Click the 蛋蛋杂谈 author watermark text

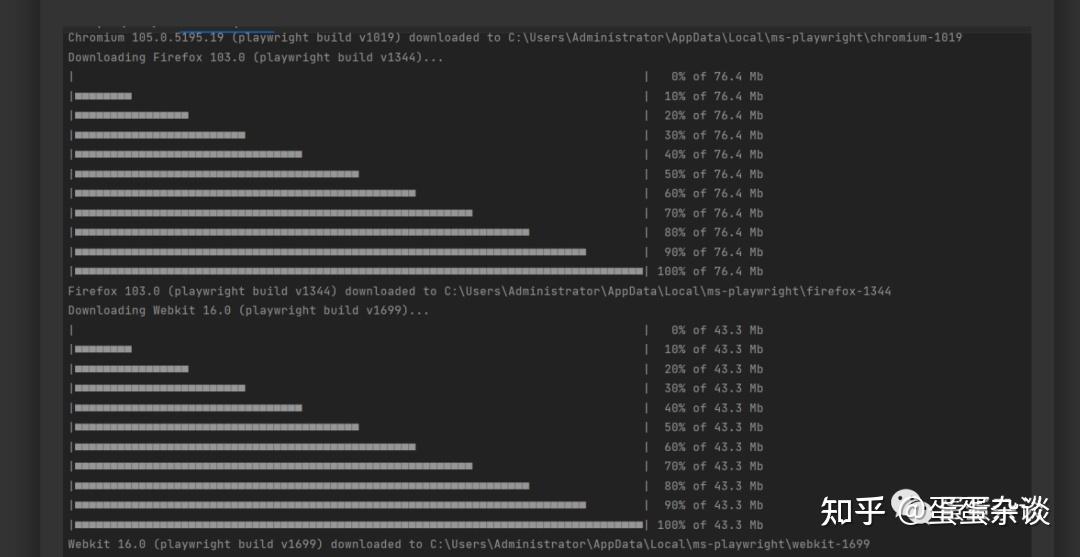pos(988,510)
